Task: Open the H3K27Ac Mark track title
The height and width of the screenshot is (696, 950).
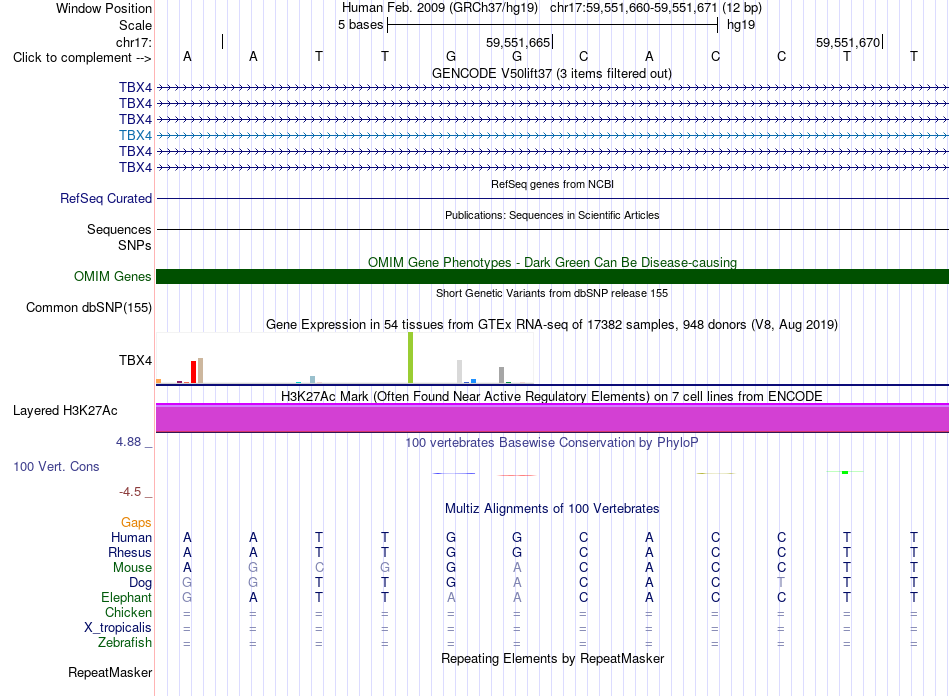Action: 552,396
